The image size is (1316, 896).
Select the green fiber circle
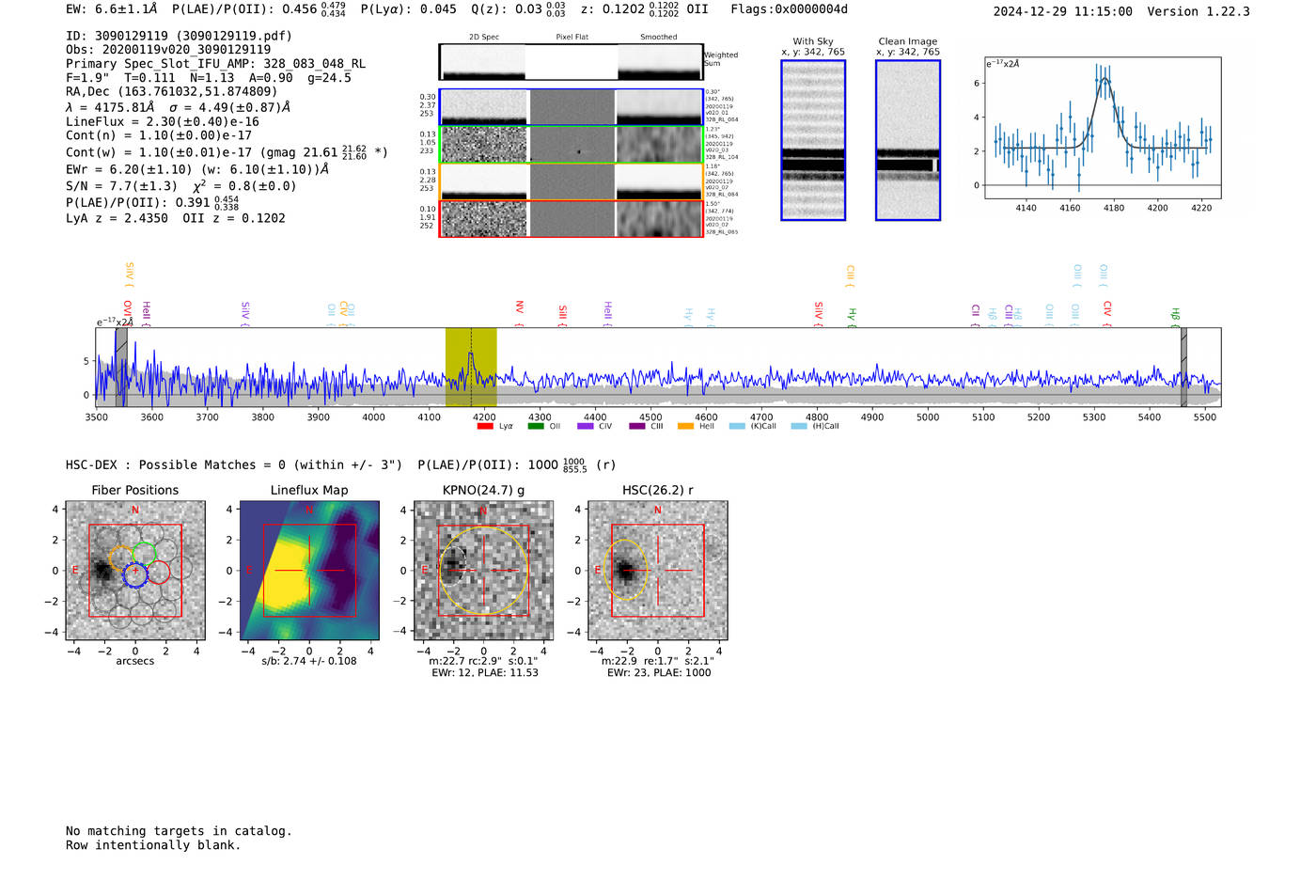pos(145,555)
